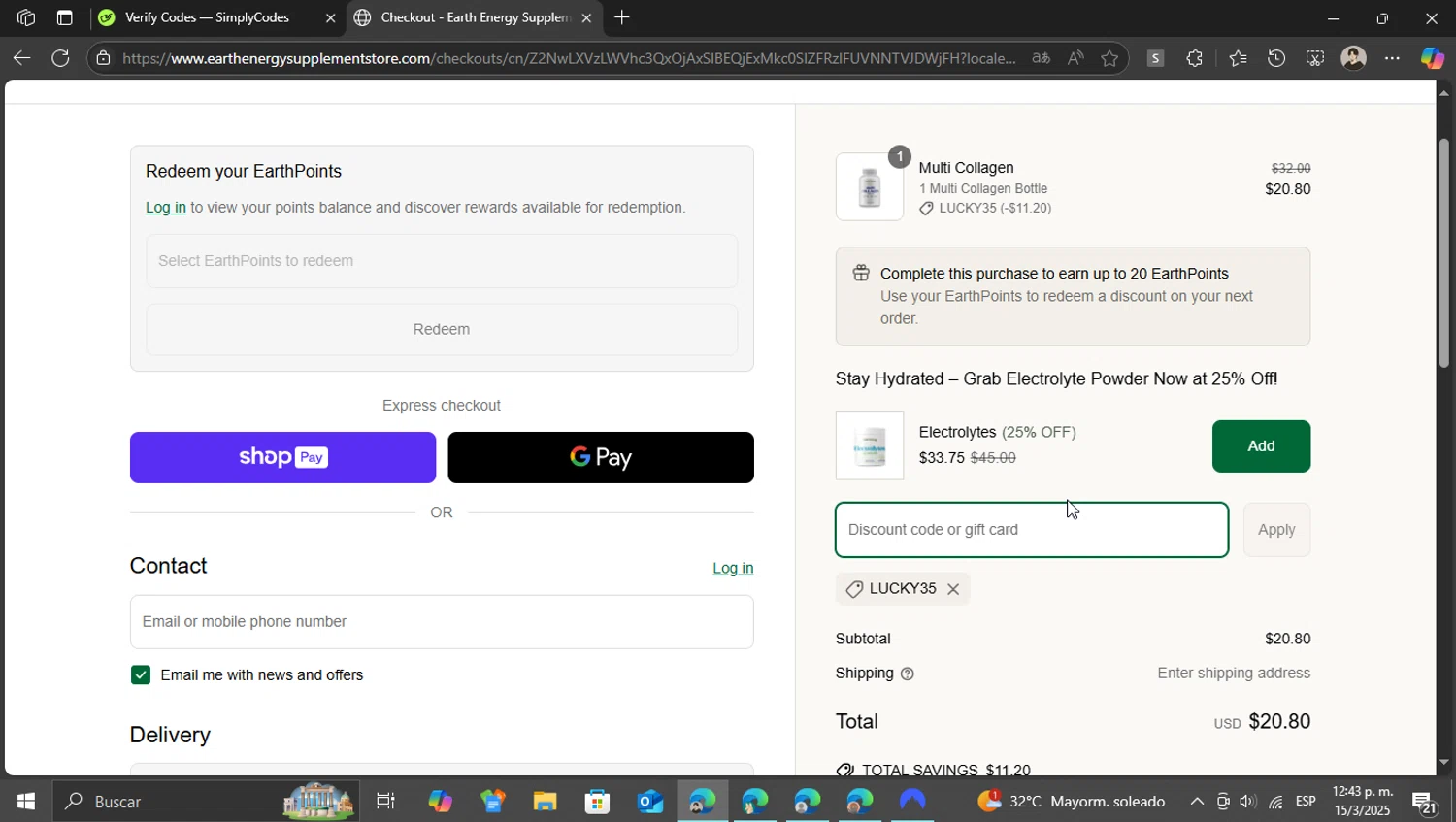Open Select EarthPoints to redeem dropdown
Screen dimensions: 1456x822
tap(442, 261)
